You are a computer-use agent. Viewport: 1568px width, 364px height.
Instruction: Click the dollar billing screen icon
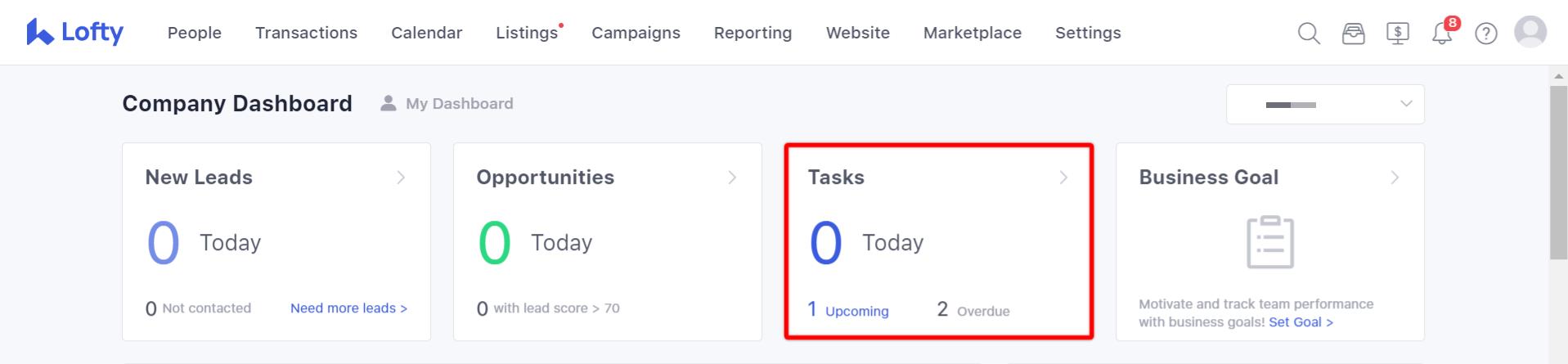tap(1398, 34)
